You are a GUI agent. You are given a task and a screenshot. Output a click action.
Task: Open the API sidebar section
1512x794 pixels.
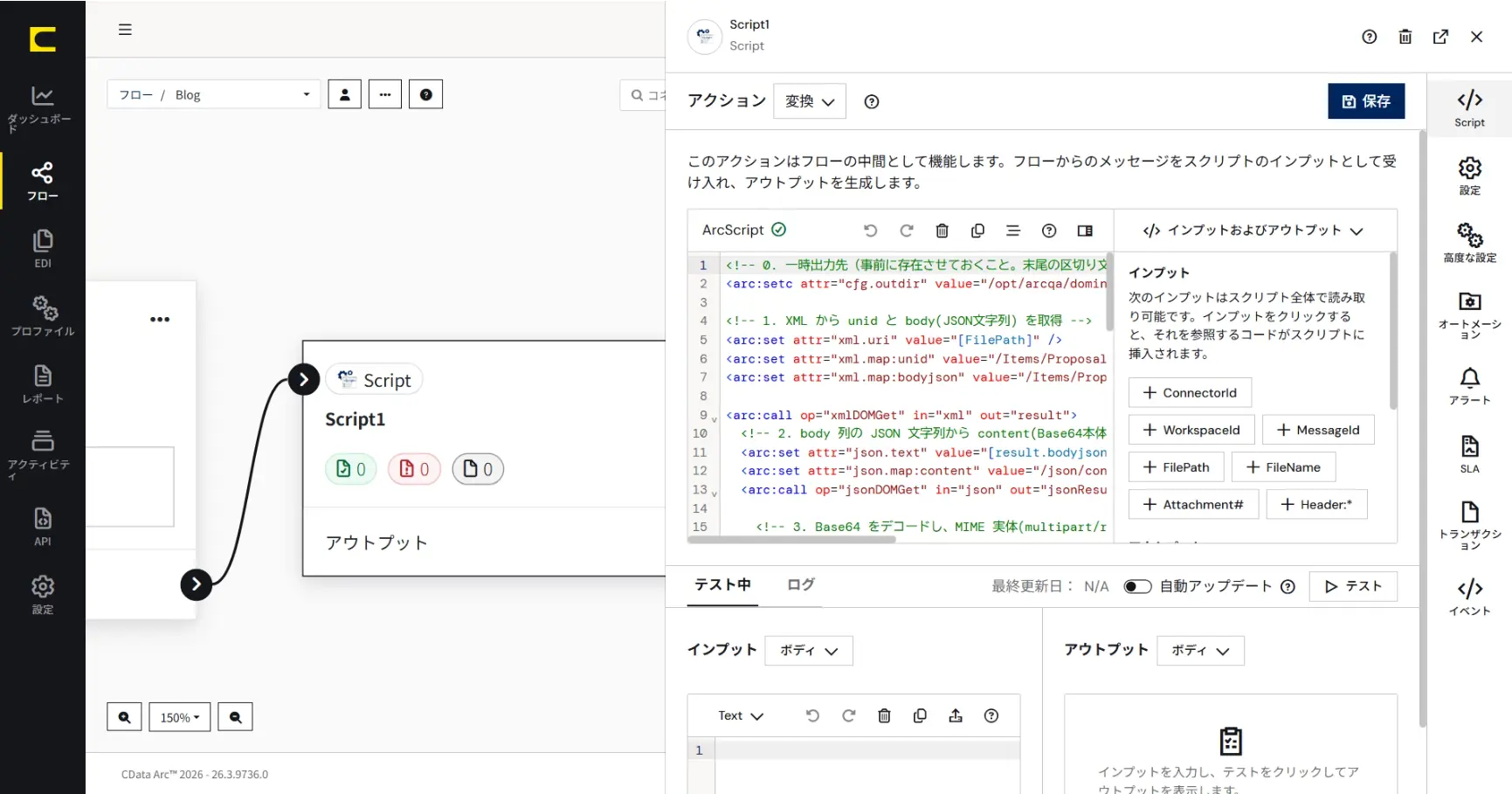(x=42, y=527)
